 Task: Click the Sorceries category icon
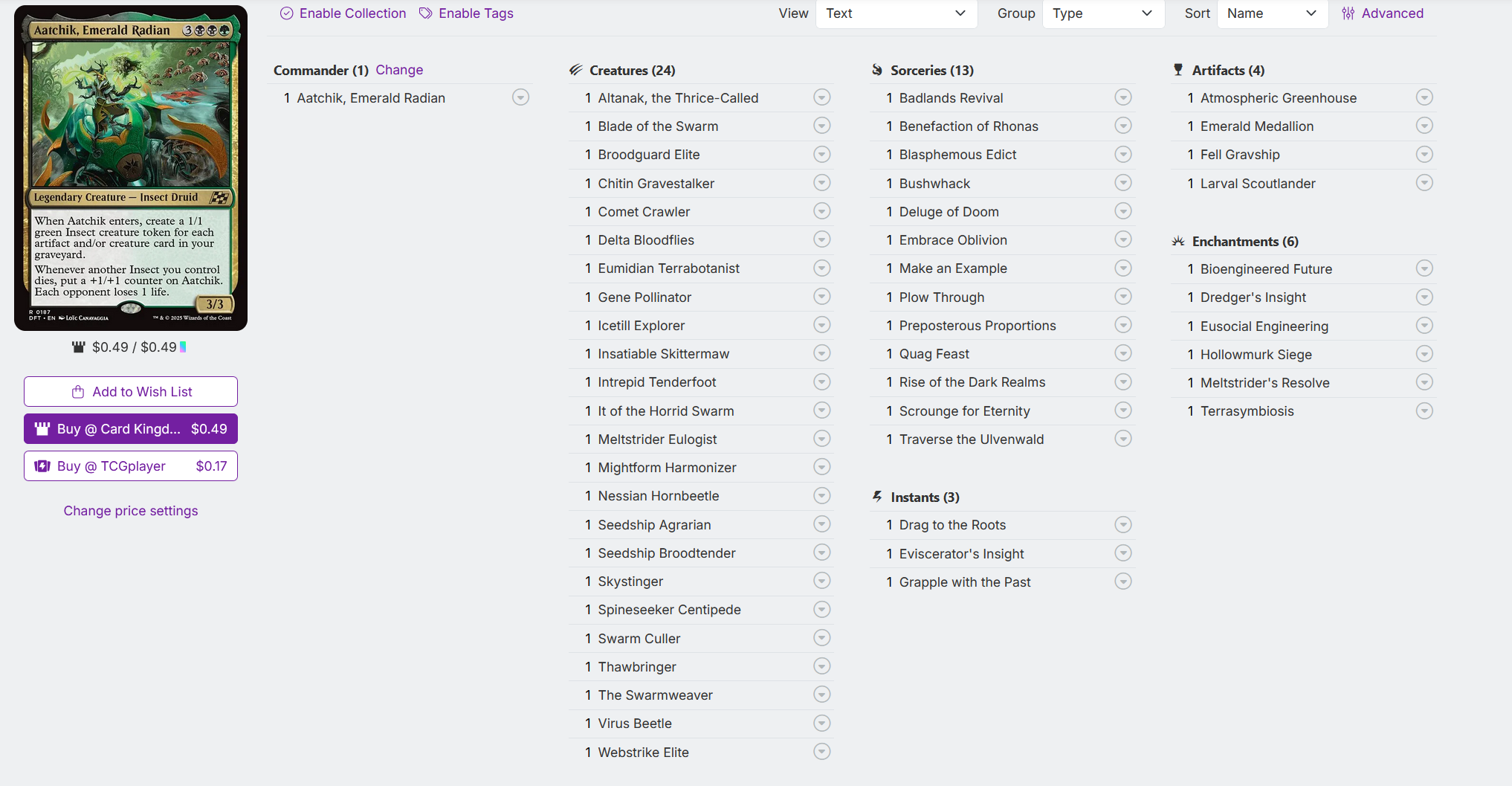(x=877, y=70)
